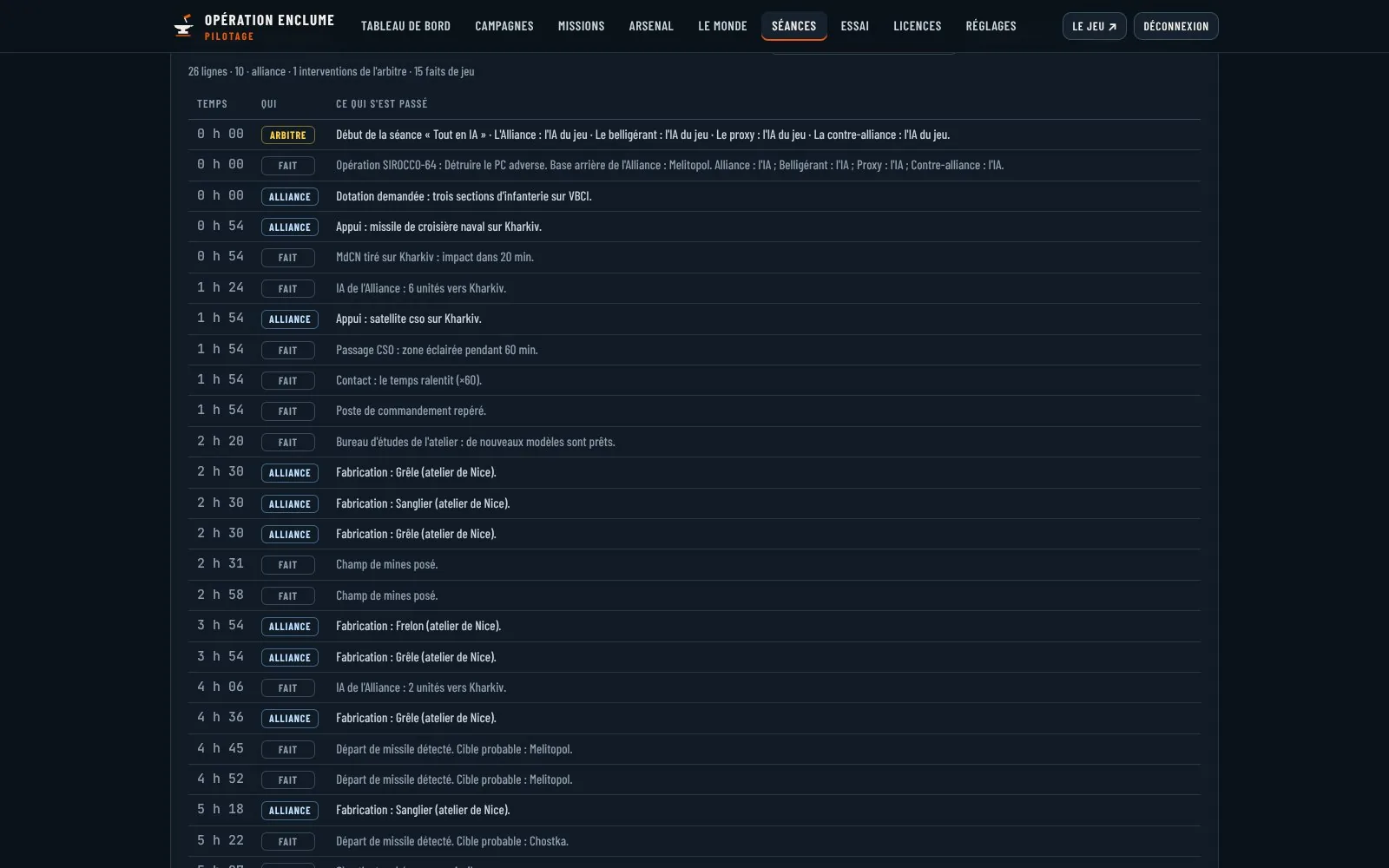Open the Licences page
Image resolution: width=1389 pixels, height=868 pixels.
918,26
